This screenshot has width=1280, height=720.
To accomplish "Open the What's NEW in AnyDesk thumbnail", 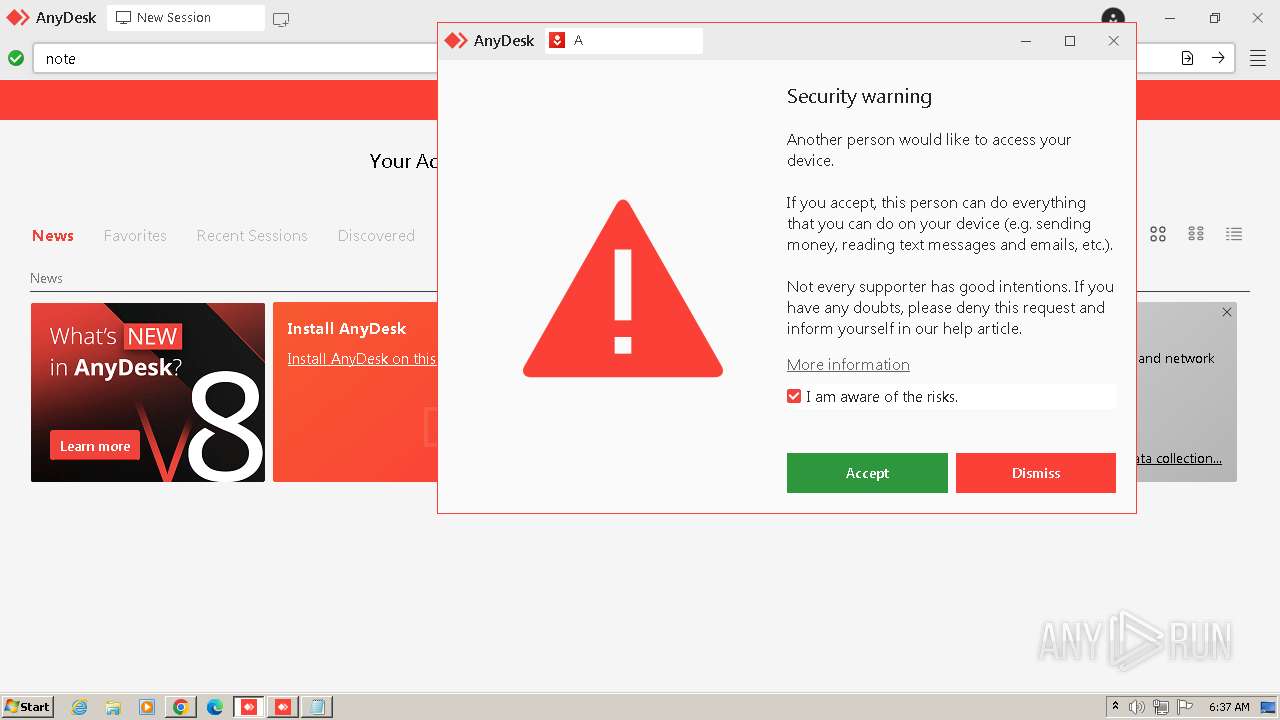I will pos(148,392).
